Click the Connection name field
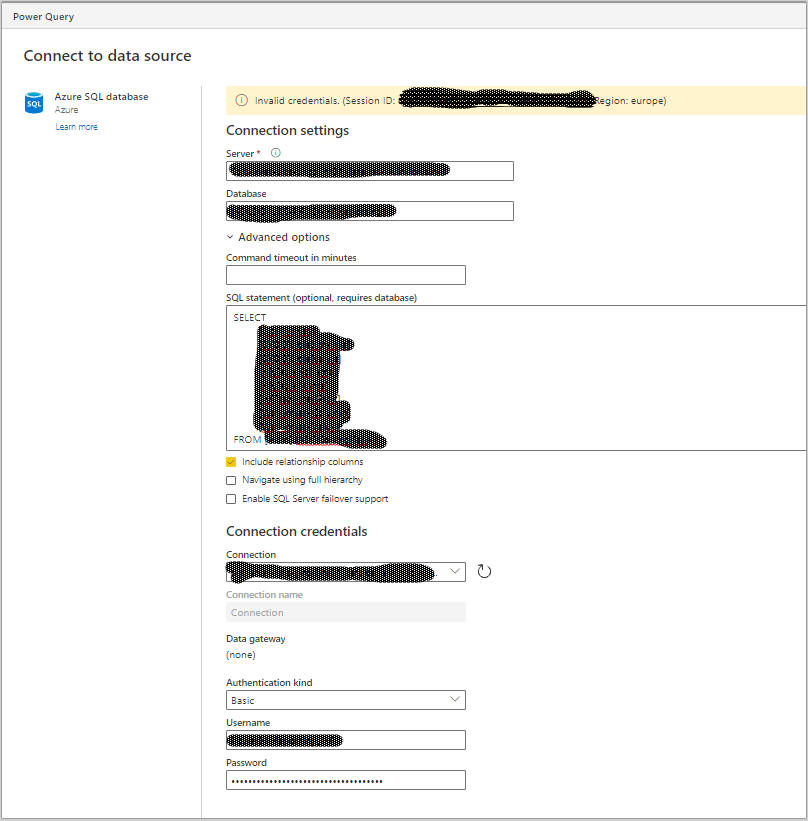The height and width of the screenshot is (821, 808). pos(346,612)
